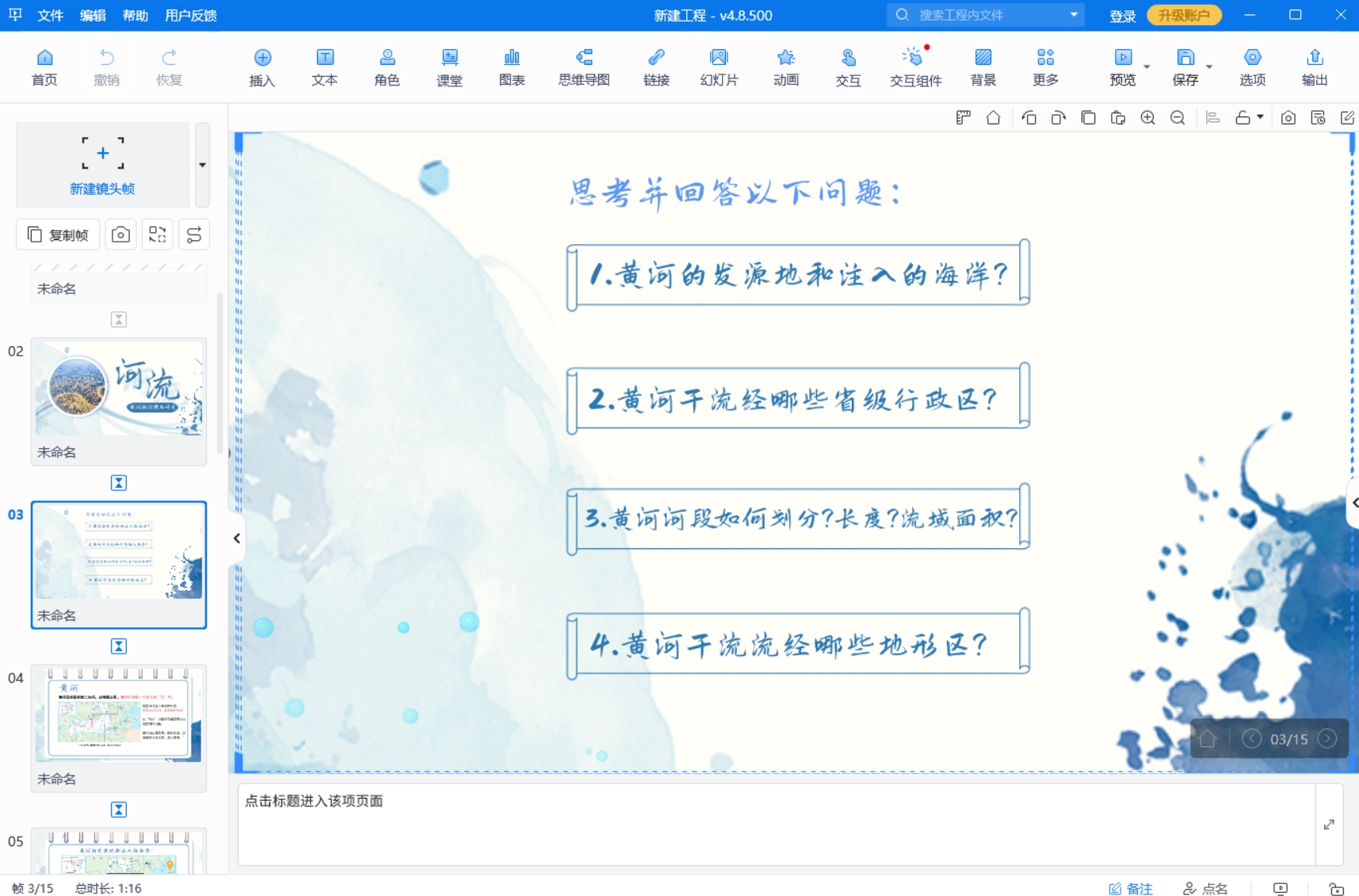1359x896 pixels.
Task: Click the paste icon in canvas toolbar
Action: (x=1118, y=118)
